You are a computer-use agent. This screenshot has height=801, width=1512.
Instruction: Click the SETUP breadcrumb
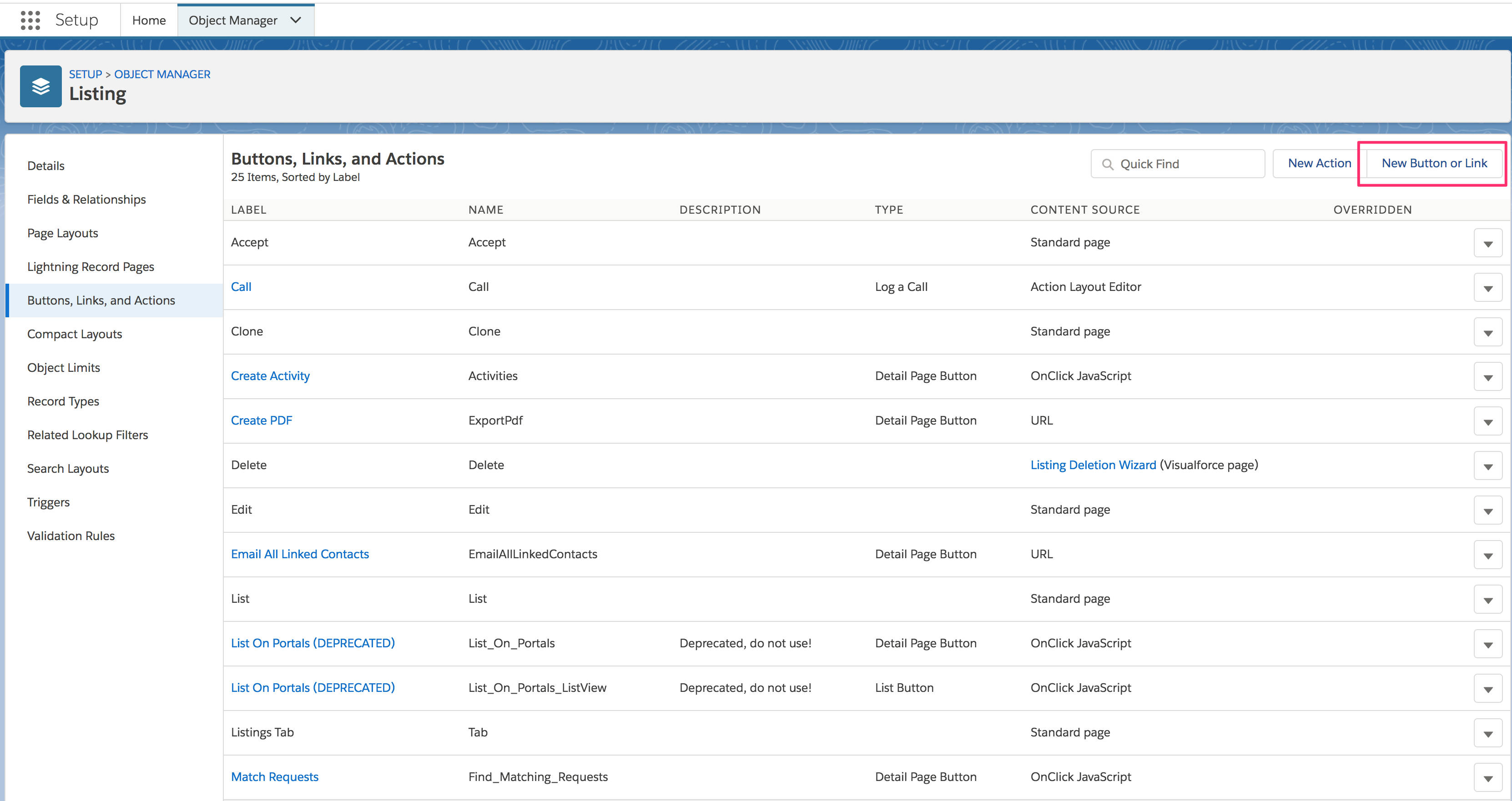(x=85, y=74)
